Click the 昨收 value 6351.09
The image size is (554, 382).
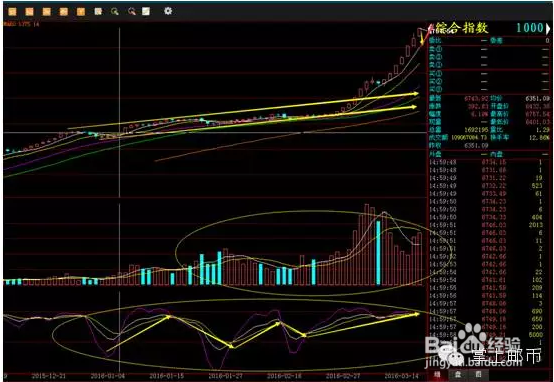click(476, 146)
